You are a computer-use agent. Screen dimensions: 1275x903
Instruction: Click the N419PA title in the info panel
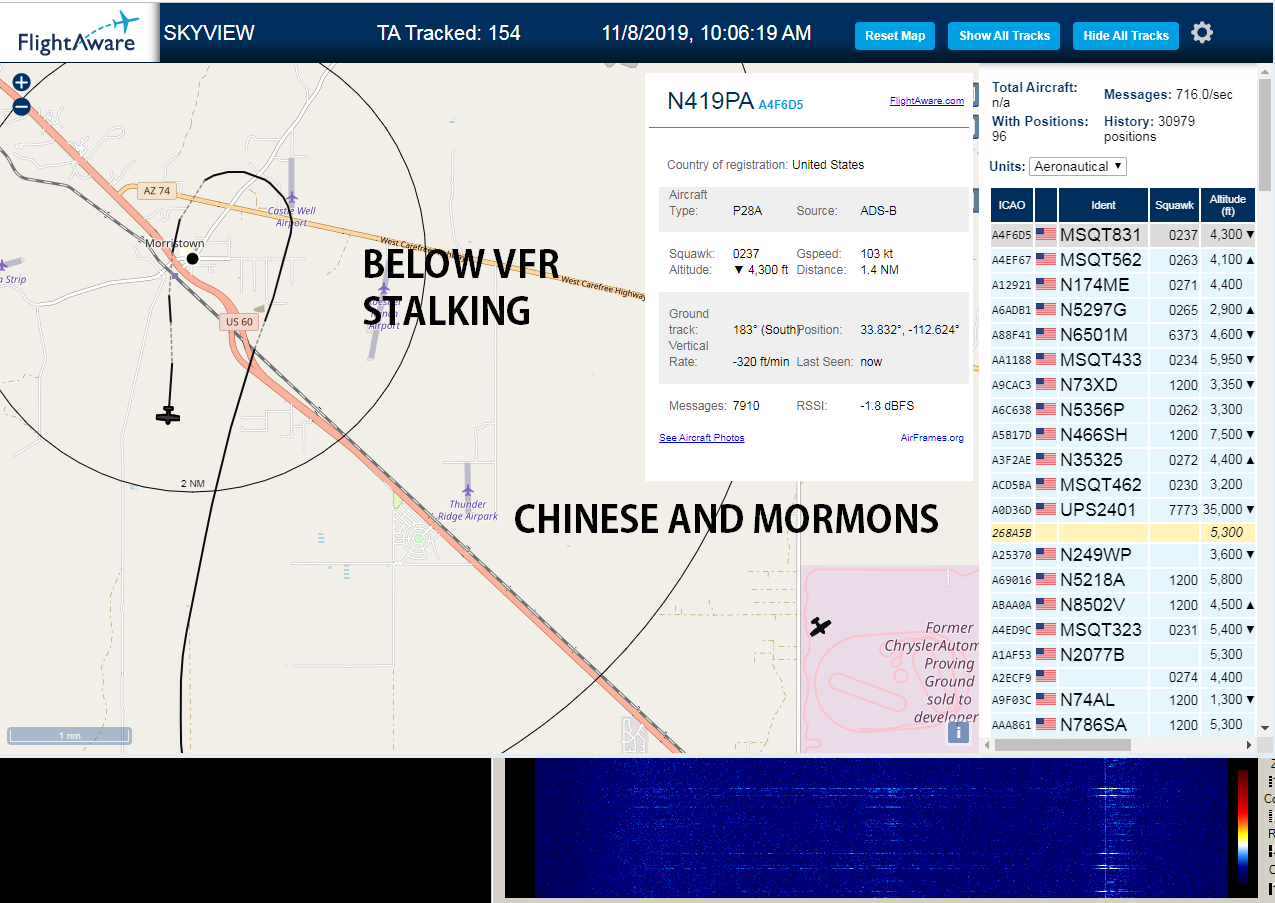(x=709, y=101)
